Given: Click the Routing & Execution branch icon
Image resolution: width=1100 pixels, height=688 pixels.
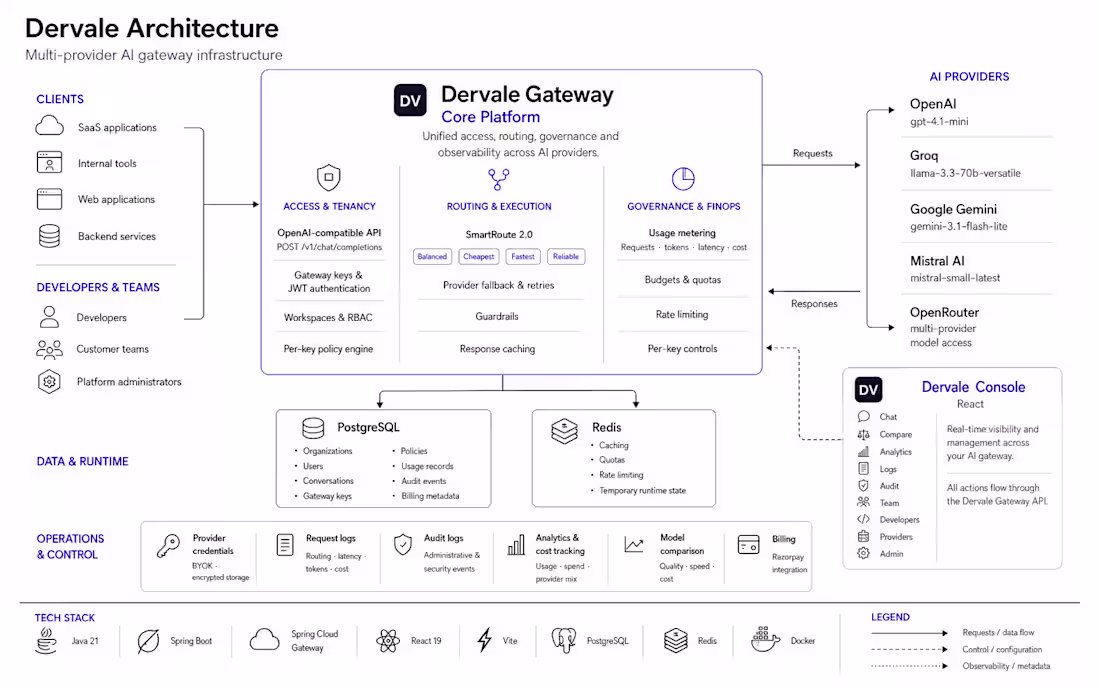Looking at the screenshot, I should (x=498, y=180).
